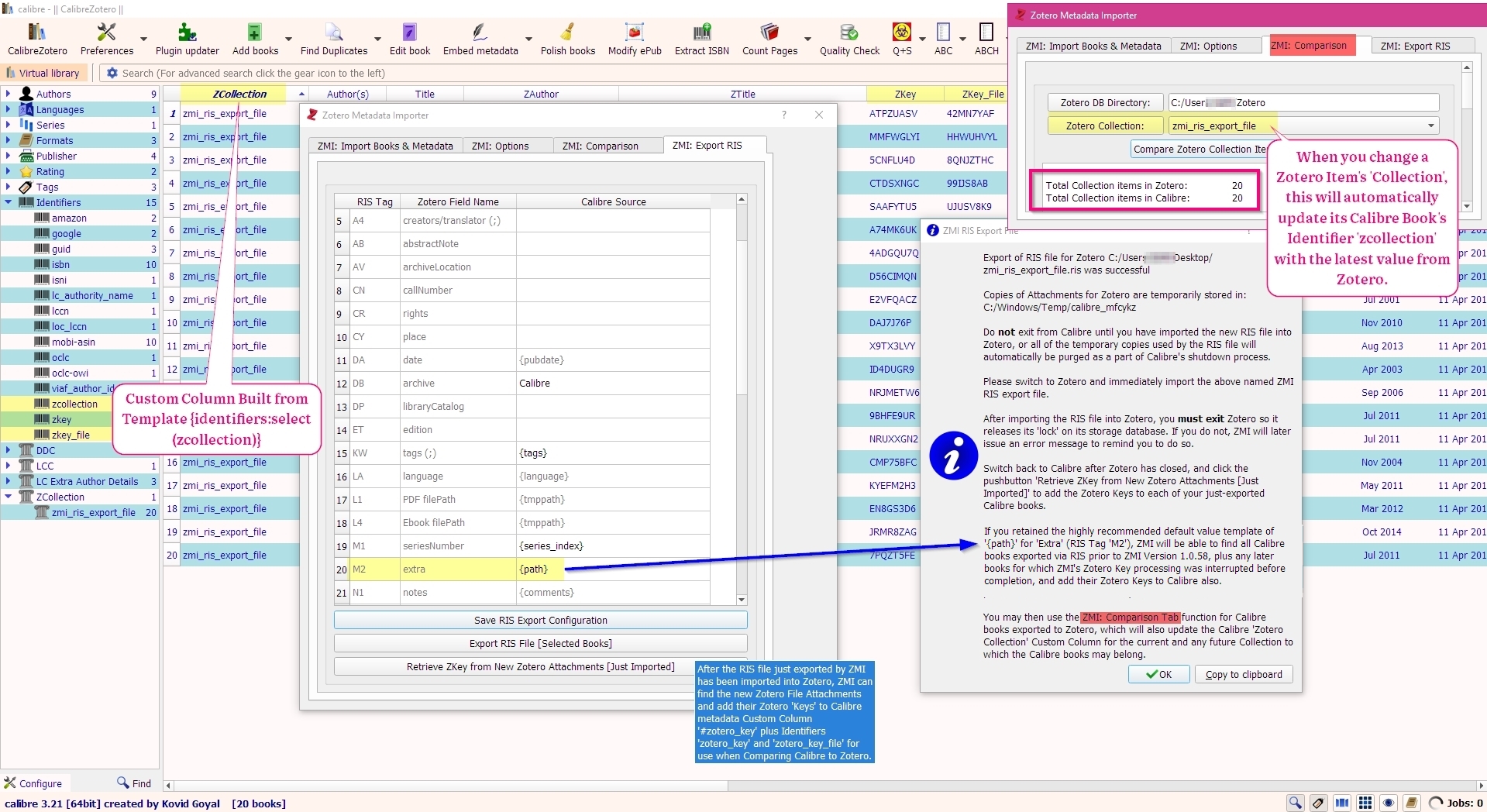Click Copy to clipboard button
The width and height of the screenshot is (1487, 812).
click(x=1243, y=674)
